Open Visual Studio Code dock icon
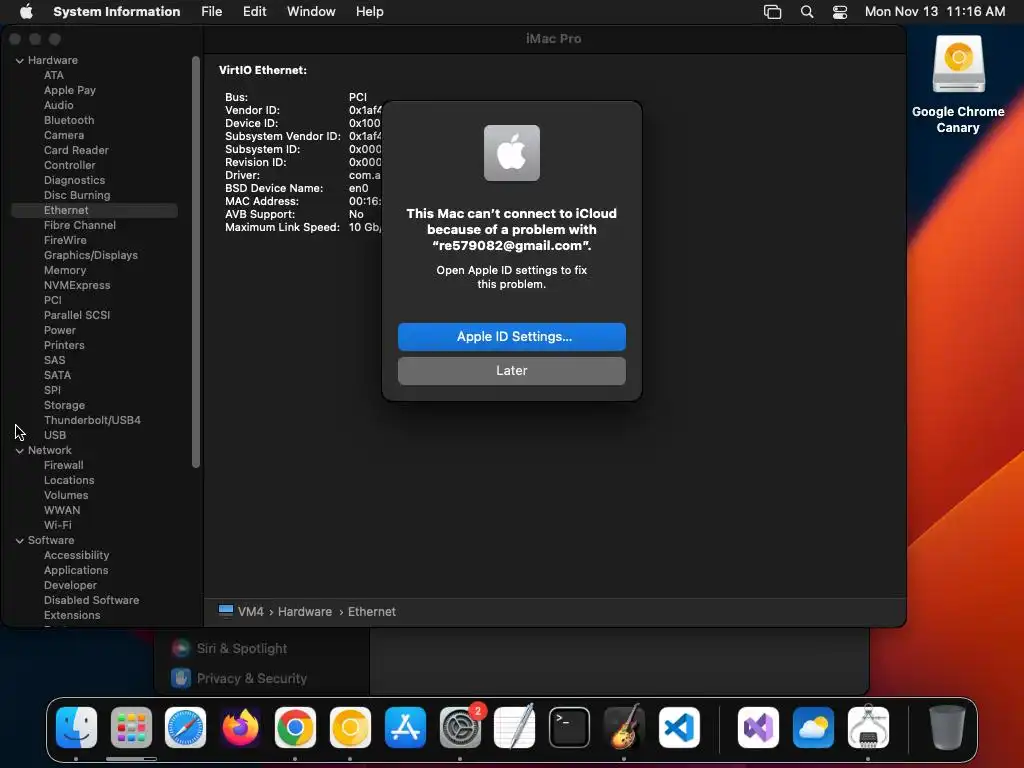This screenshot has width=1024, height=768. 679,727
